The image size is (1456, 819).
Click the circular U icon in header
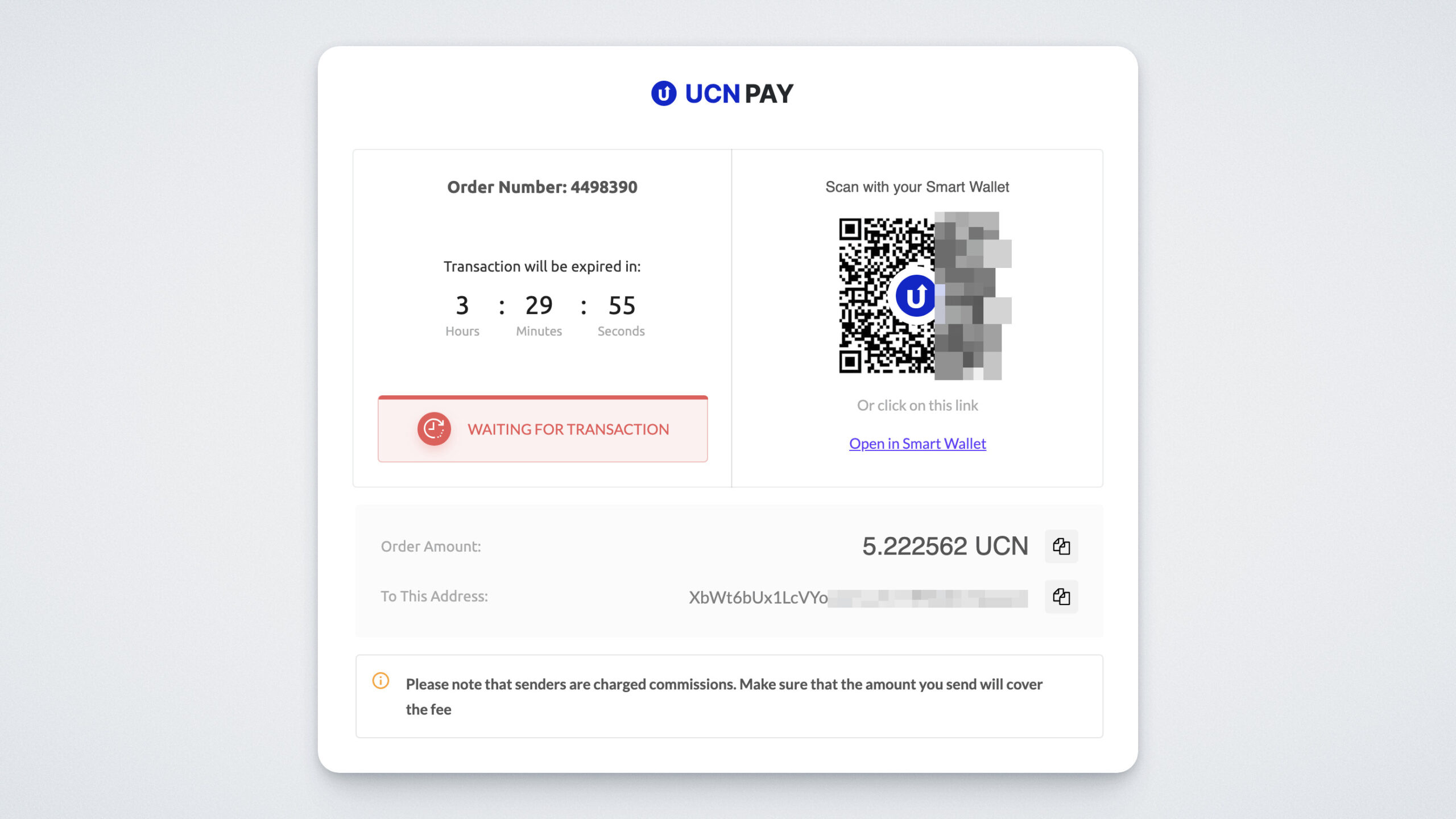point(664,93)
